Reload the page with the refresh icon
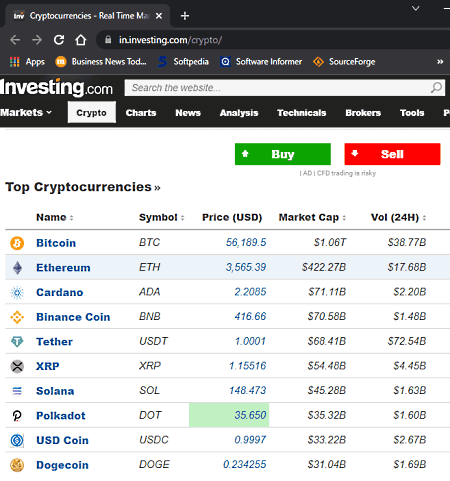Screen dimensions: 450x481 (x=59, y=40)
